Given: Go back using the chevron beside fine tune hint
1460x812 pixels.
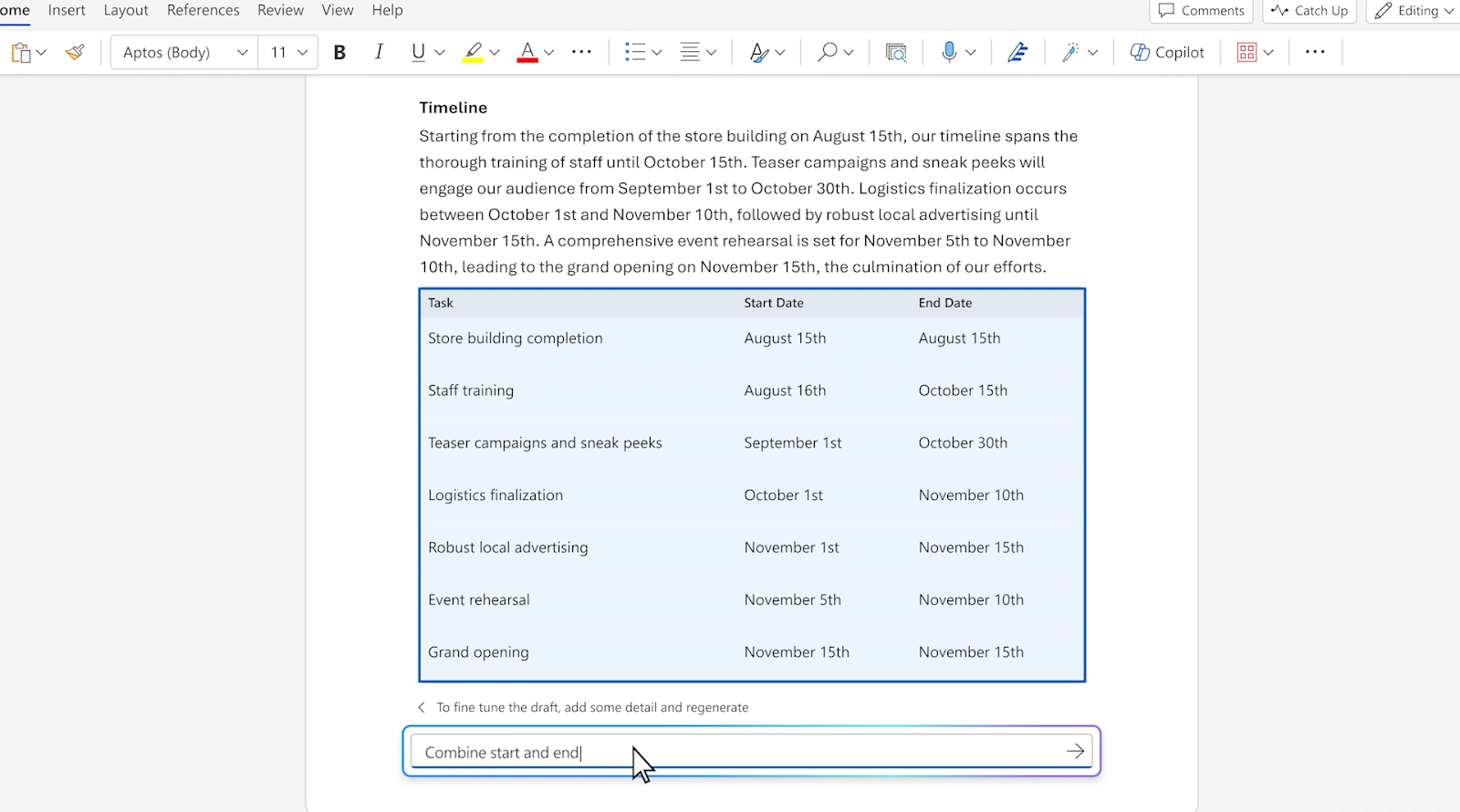Looking at the screenshot, I should (422, 707).
